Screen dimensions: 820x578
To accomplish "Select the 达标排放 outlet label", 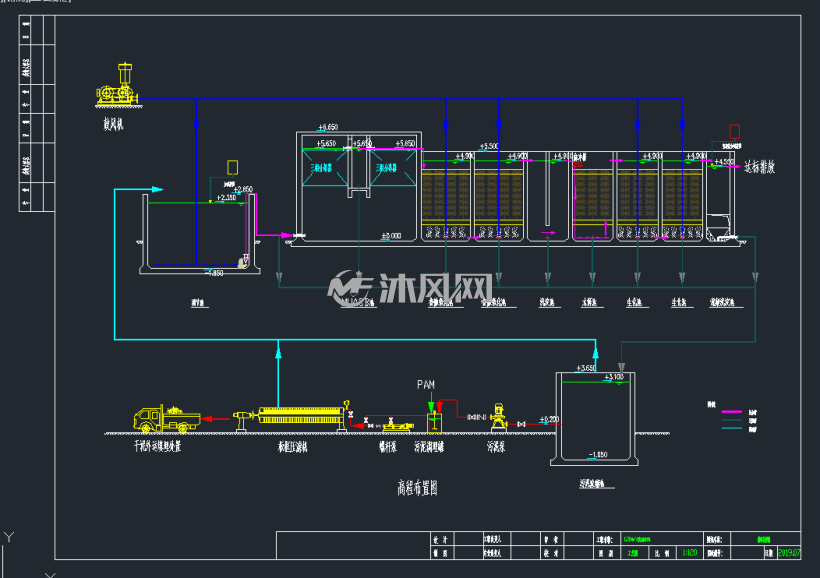I will coord(759,167).
